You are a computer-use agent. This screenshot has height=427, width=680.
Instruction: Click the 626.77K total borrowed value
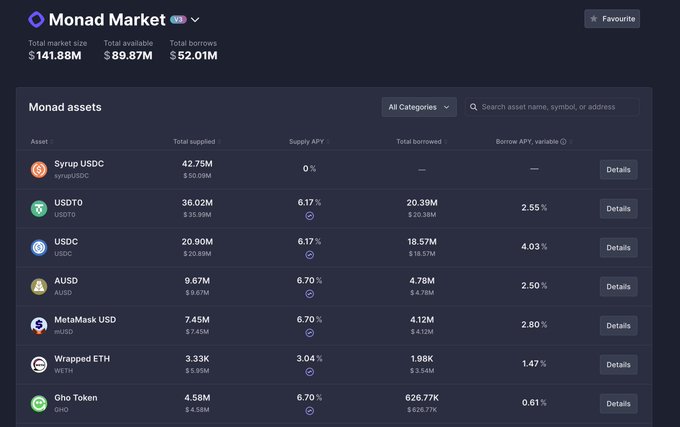[422, 398]
